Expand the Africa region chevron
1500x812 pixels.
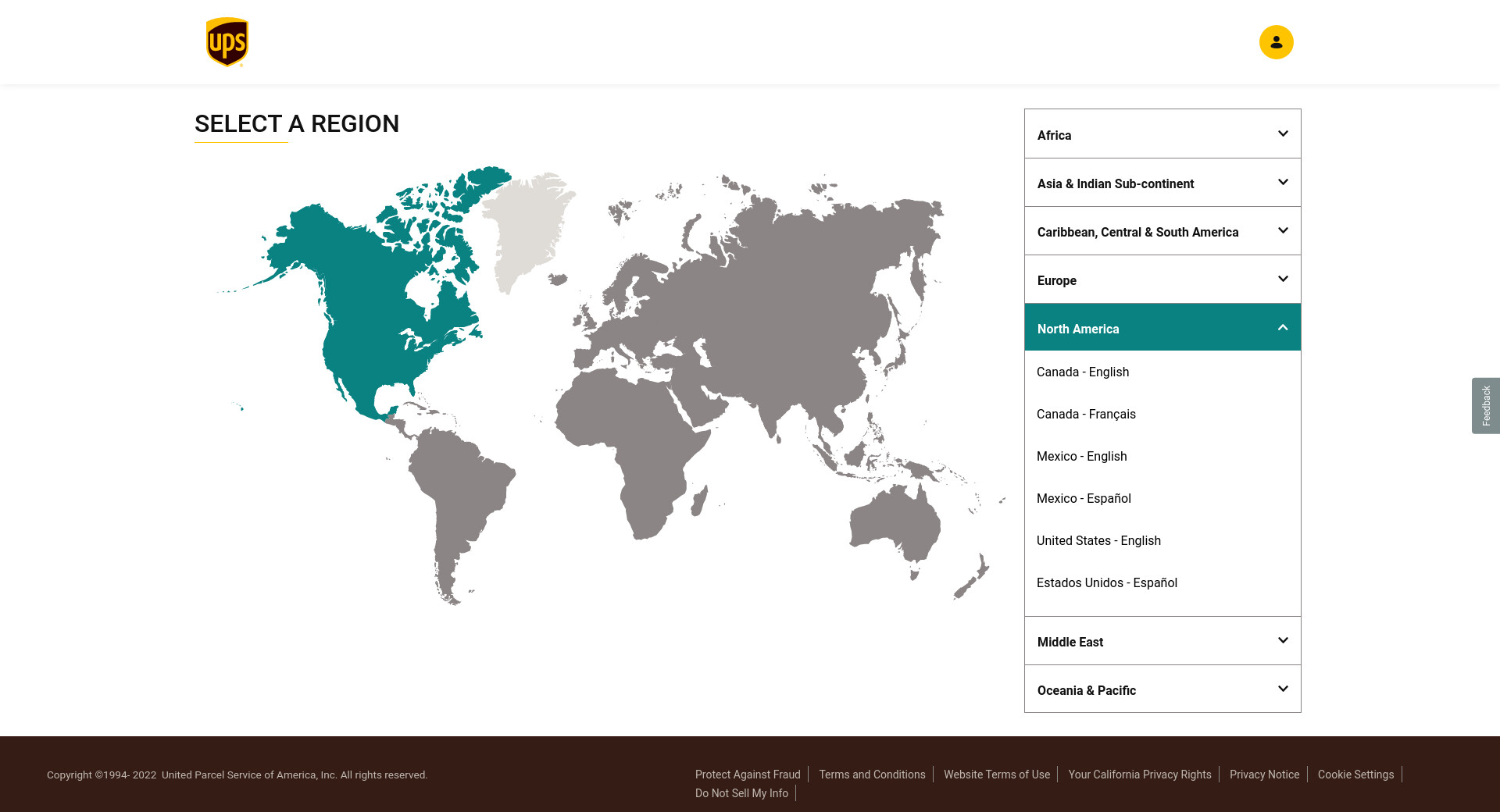point(1282,134)
